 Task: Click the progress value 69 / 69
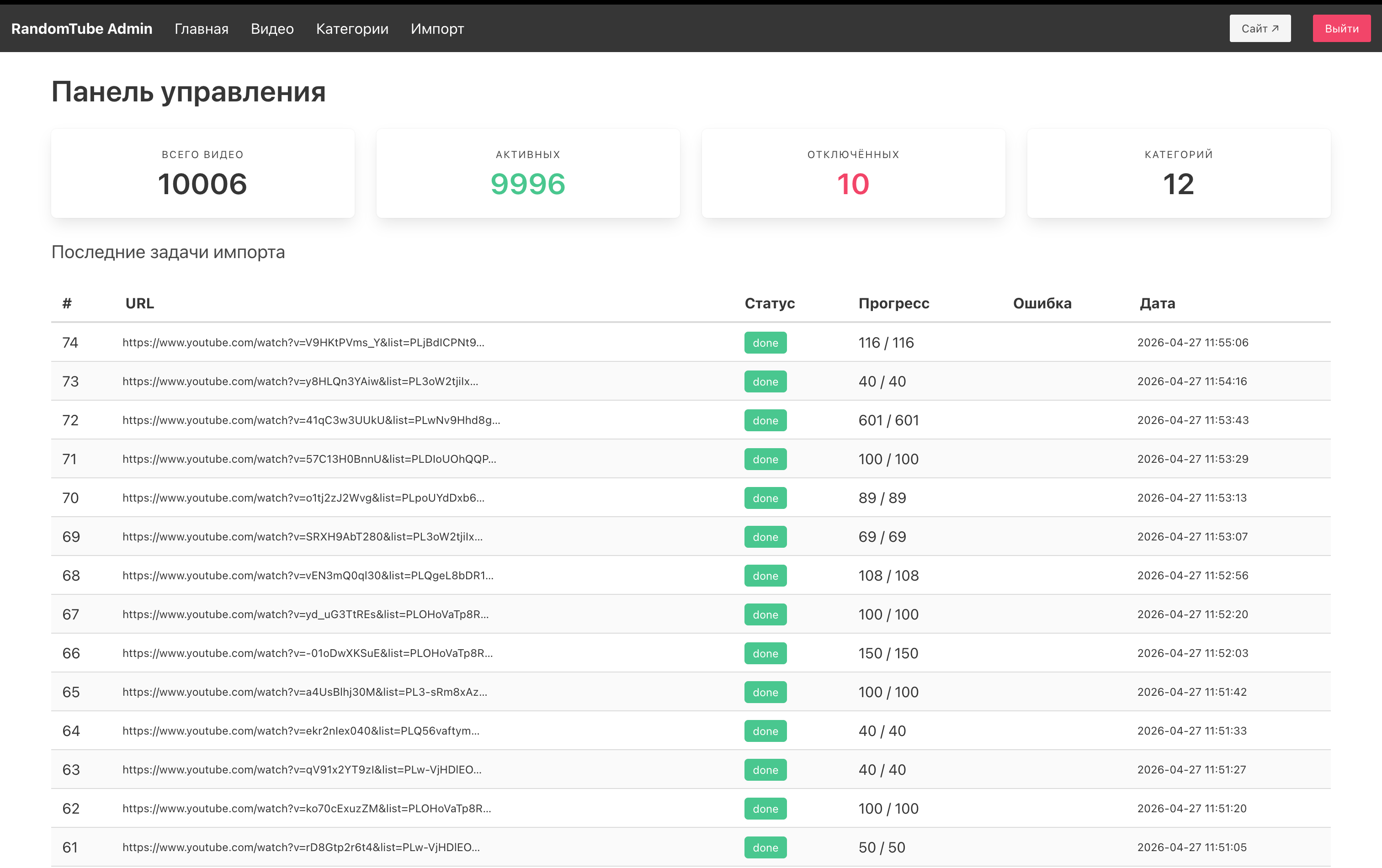click(882, 536)
